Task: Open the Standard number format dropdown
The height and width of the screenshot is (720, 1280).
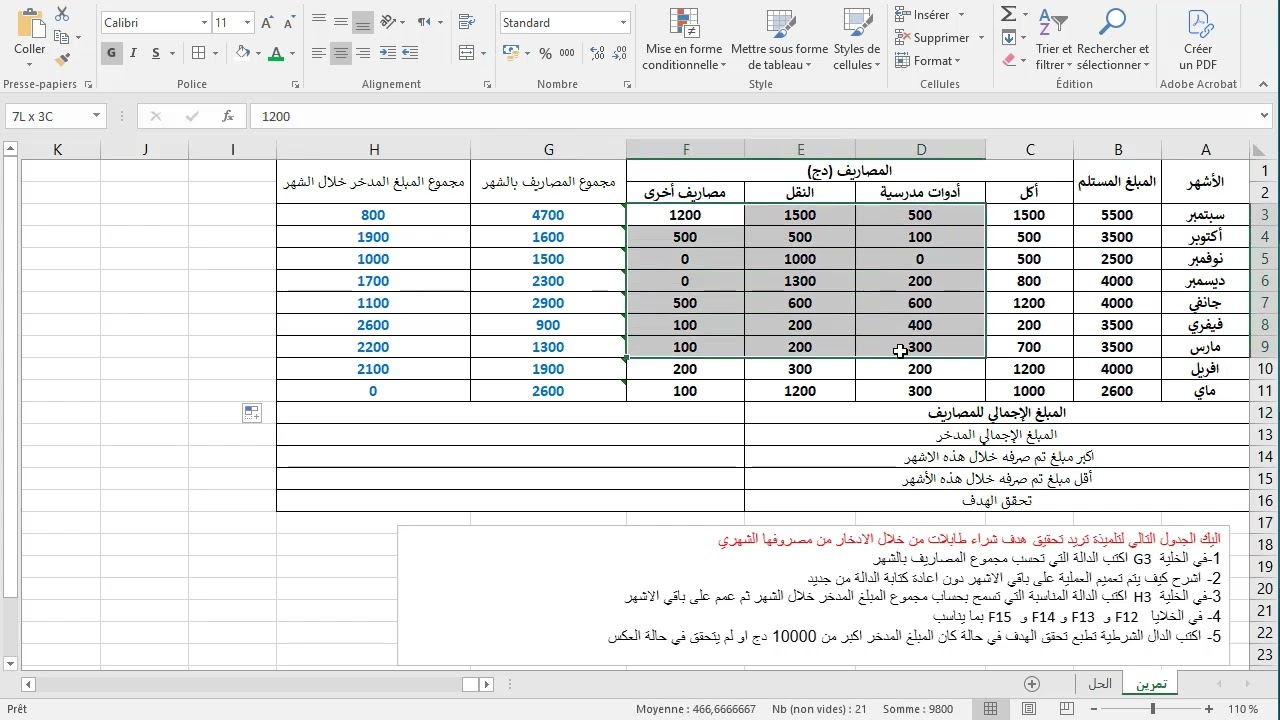Action: 623,22
